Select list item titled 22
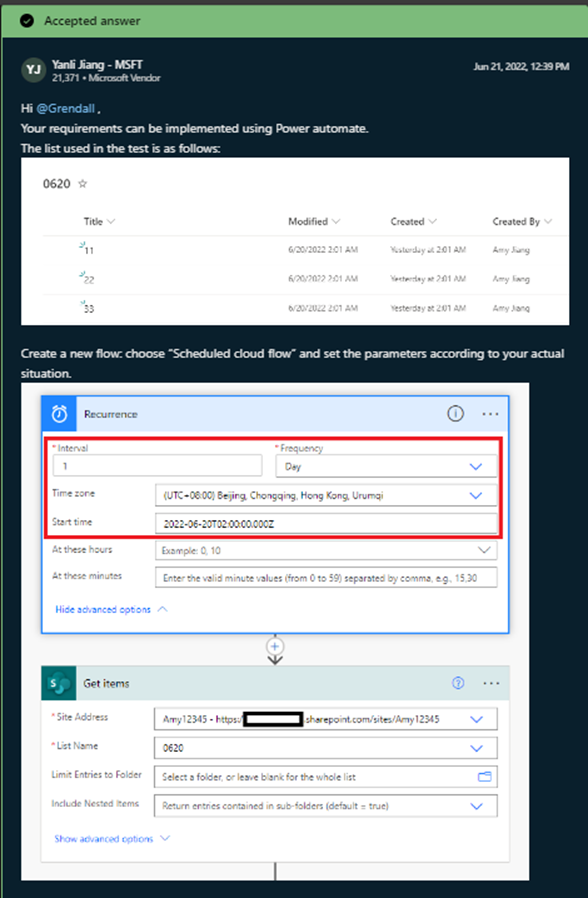This screenshot has width=588, height=898. coord(89,279)
